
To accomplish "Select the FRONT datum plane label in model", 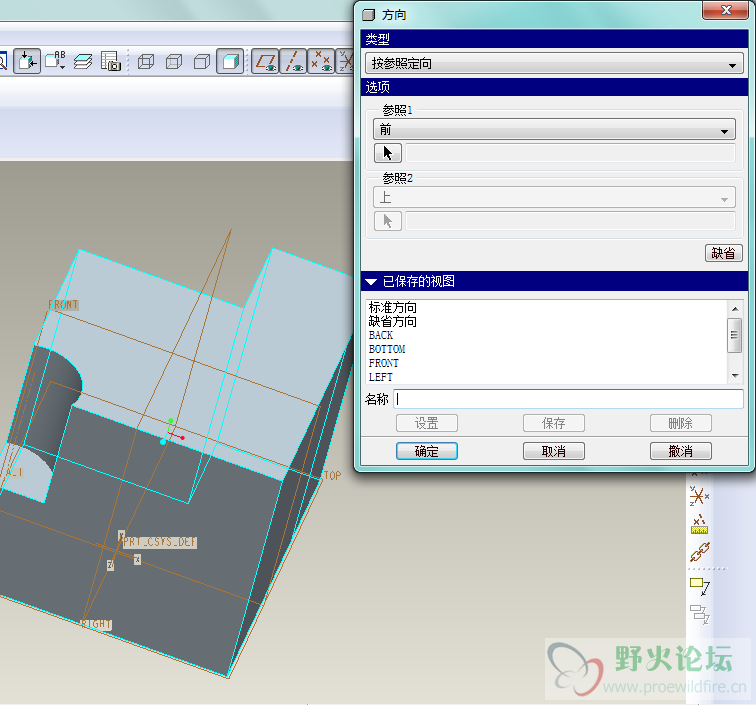I will coord(63,305).
